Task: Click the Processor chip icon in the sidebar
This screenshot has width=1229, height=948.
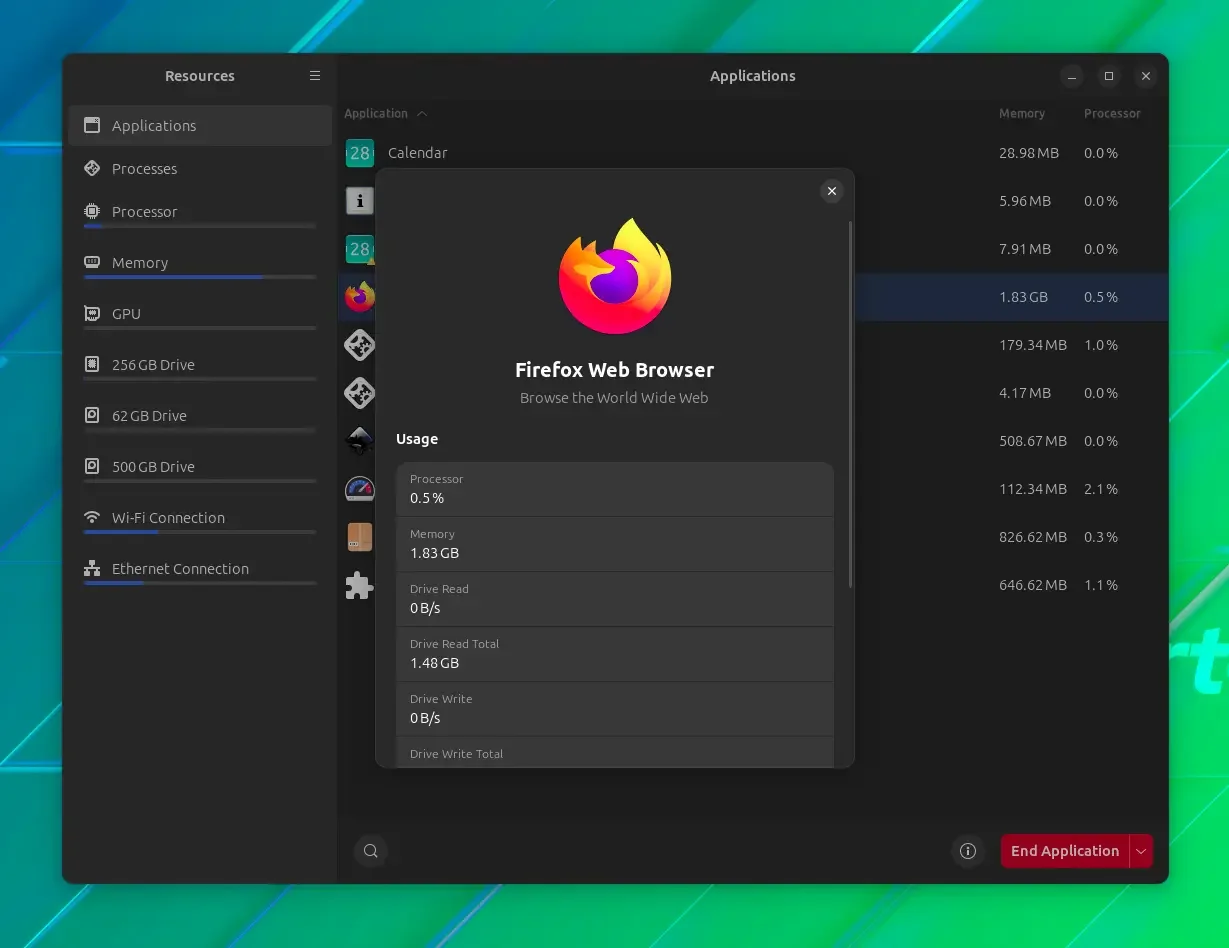Action: pos(92,212)
